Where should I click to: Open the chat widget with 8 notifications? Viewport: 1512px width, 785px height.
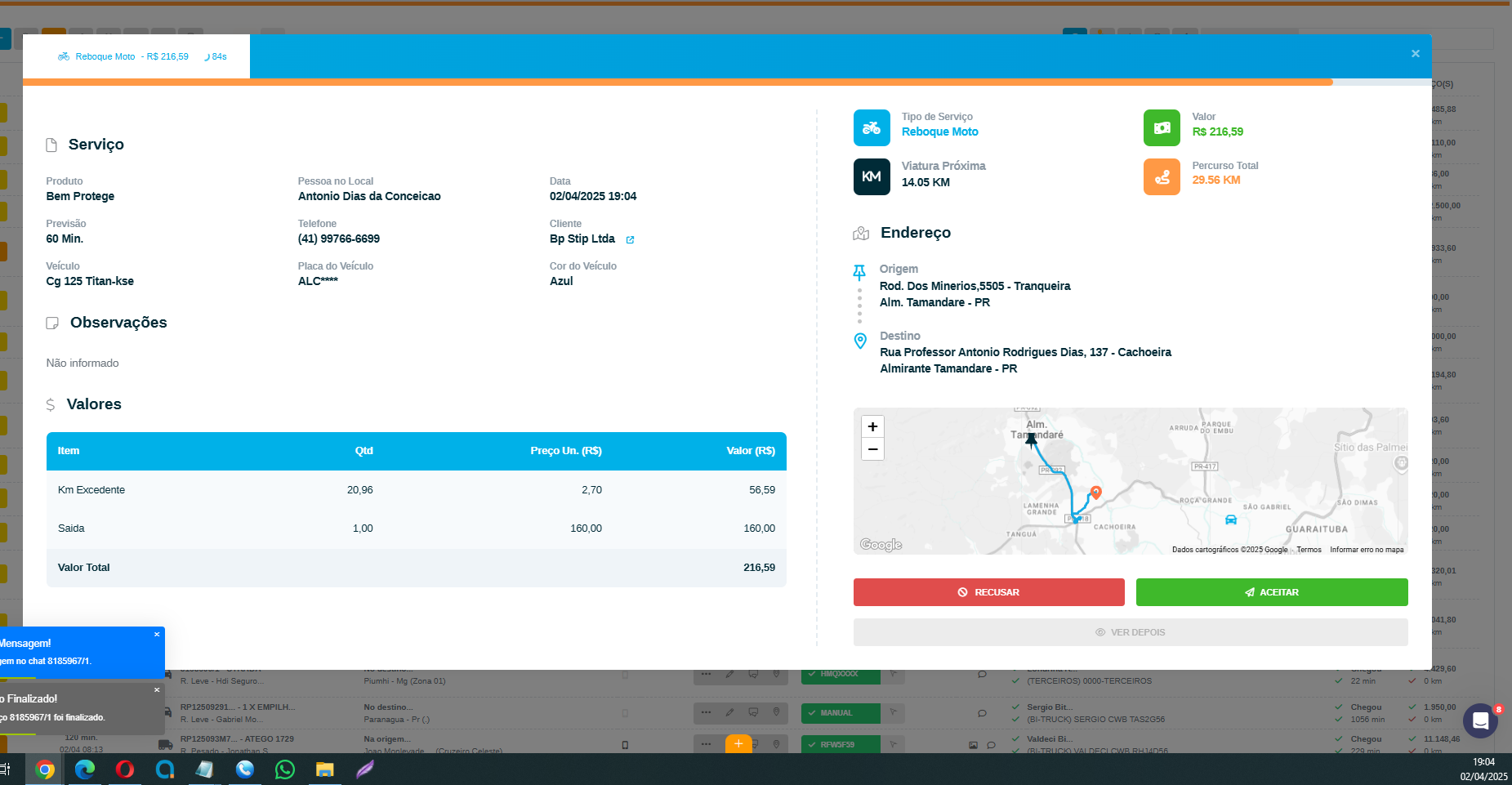pyautogui.click(x=1480, y=721)
